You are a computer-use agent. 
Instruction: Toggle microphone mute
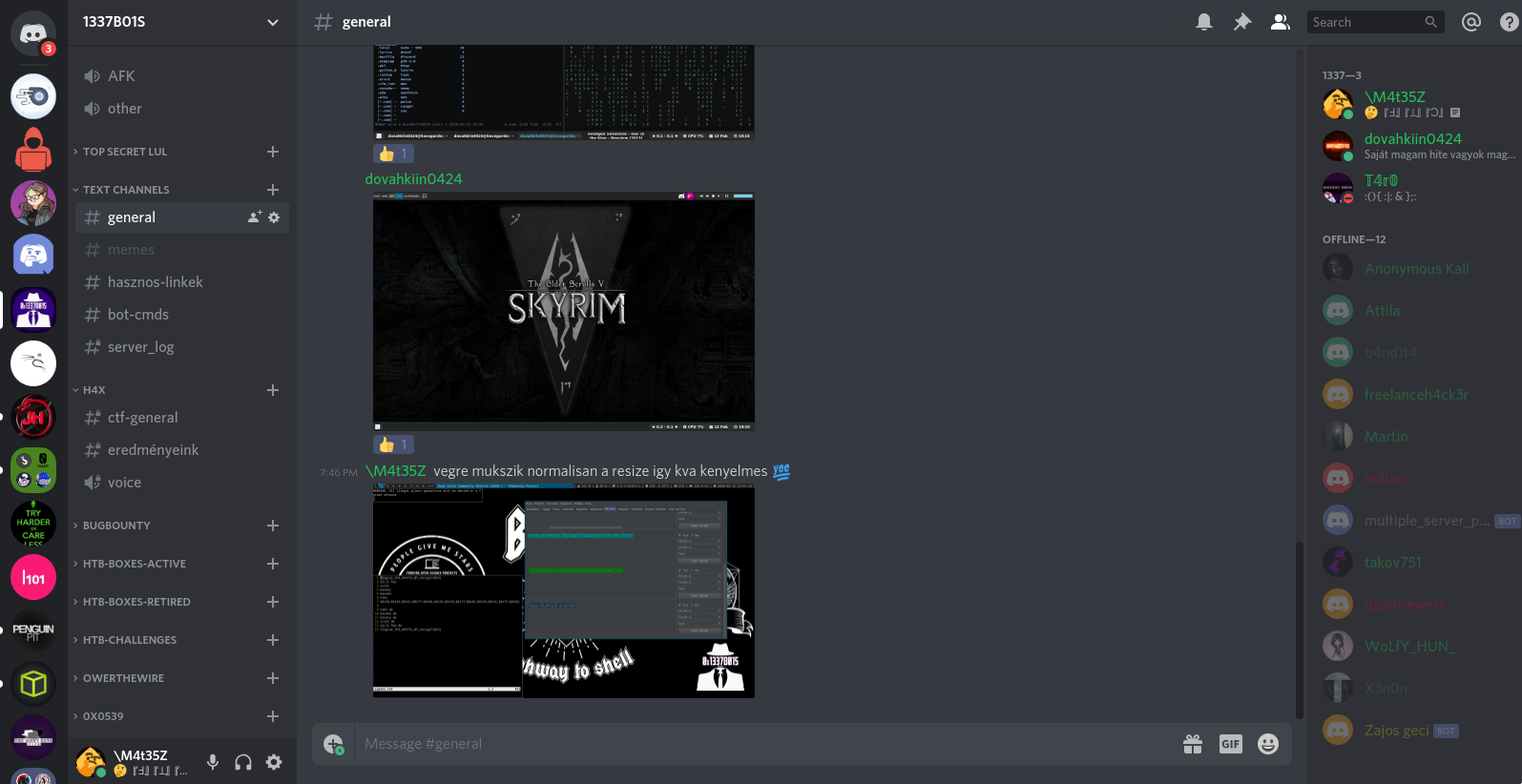tap(213, 762)
